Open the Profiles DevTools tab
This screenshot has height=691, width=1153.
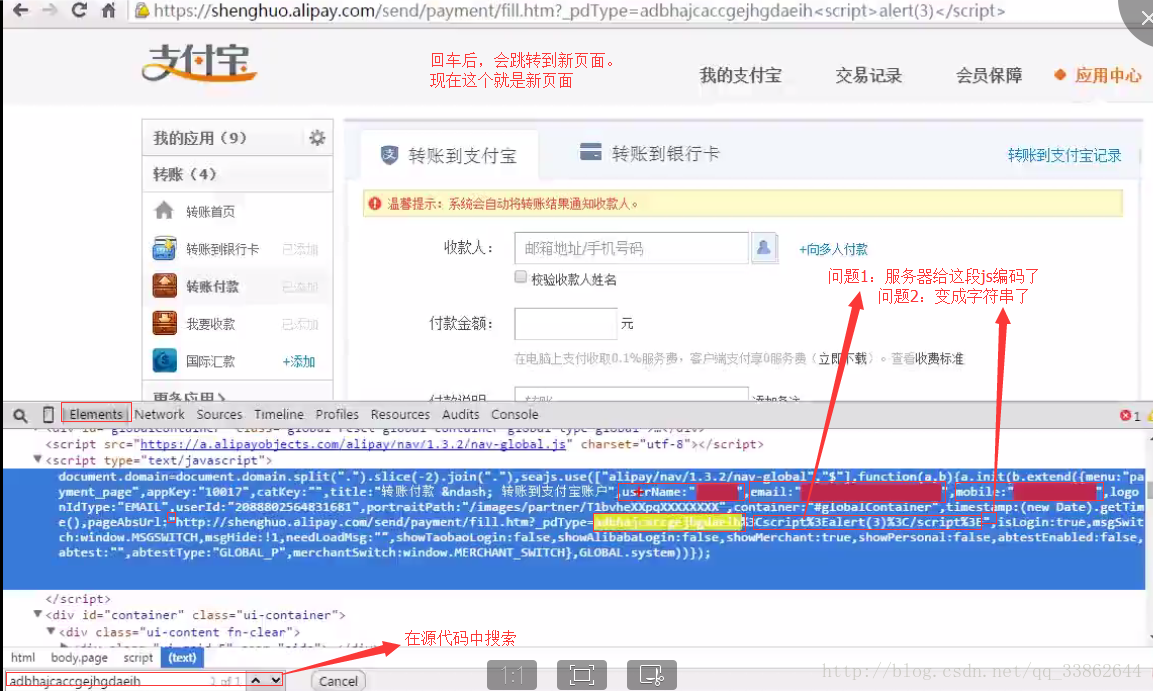[x=337, y=415]
